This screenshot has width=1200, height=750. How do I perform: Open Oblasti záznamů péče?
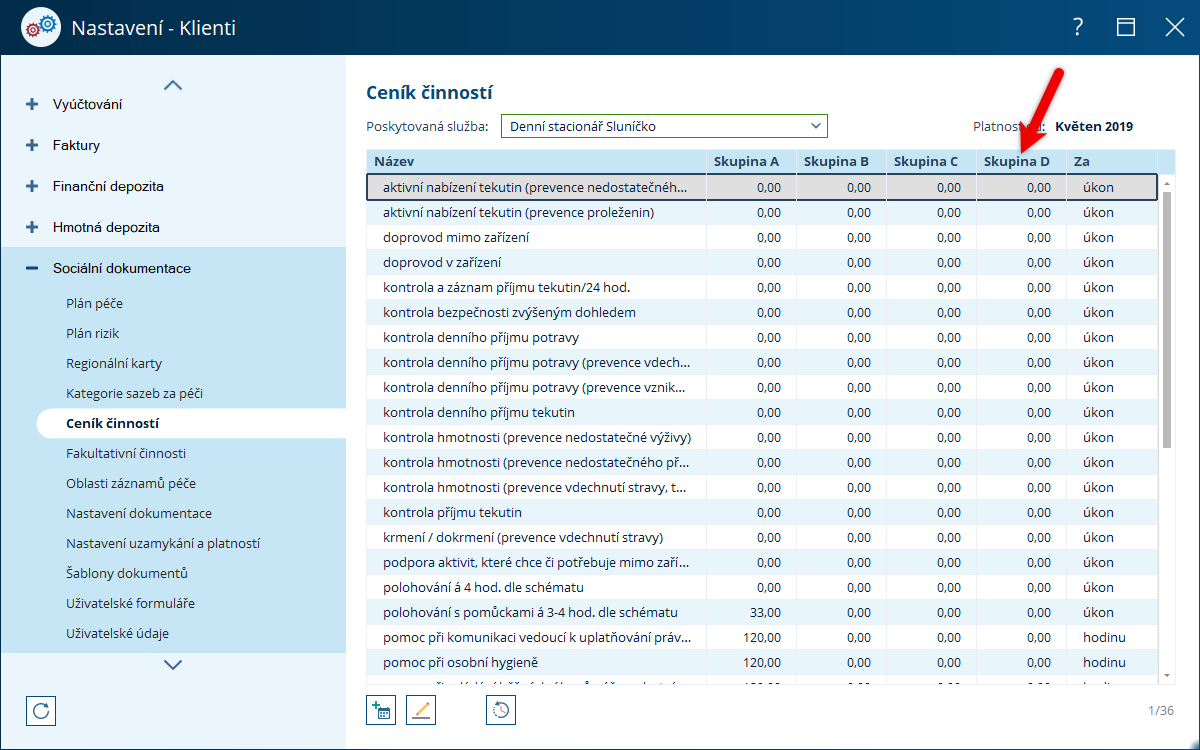click(131, 483)
